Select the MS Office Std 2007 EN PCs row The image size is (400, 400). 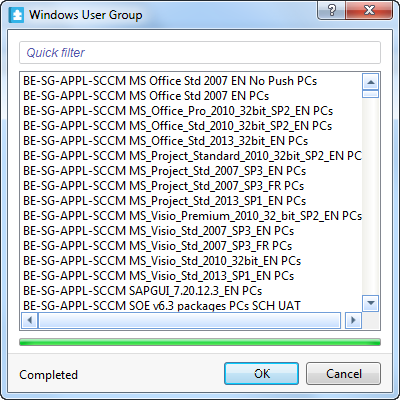pos(191,96)
